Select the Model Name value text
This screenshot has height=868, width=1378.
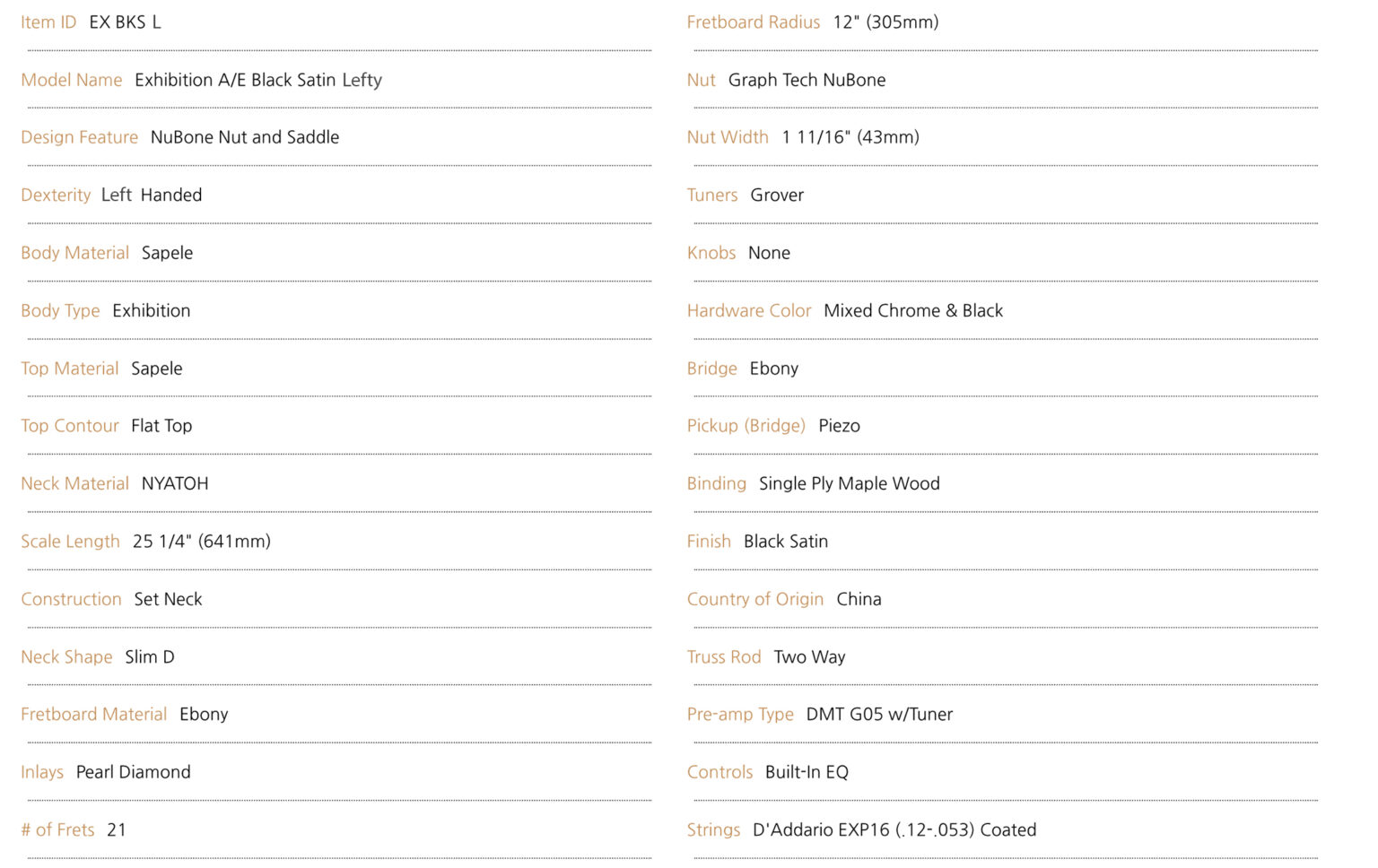tap(258, 80)
